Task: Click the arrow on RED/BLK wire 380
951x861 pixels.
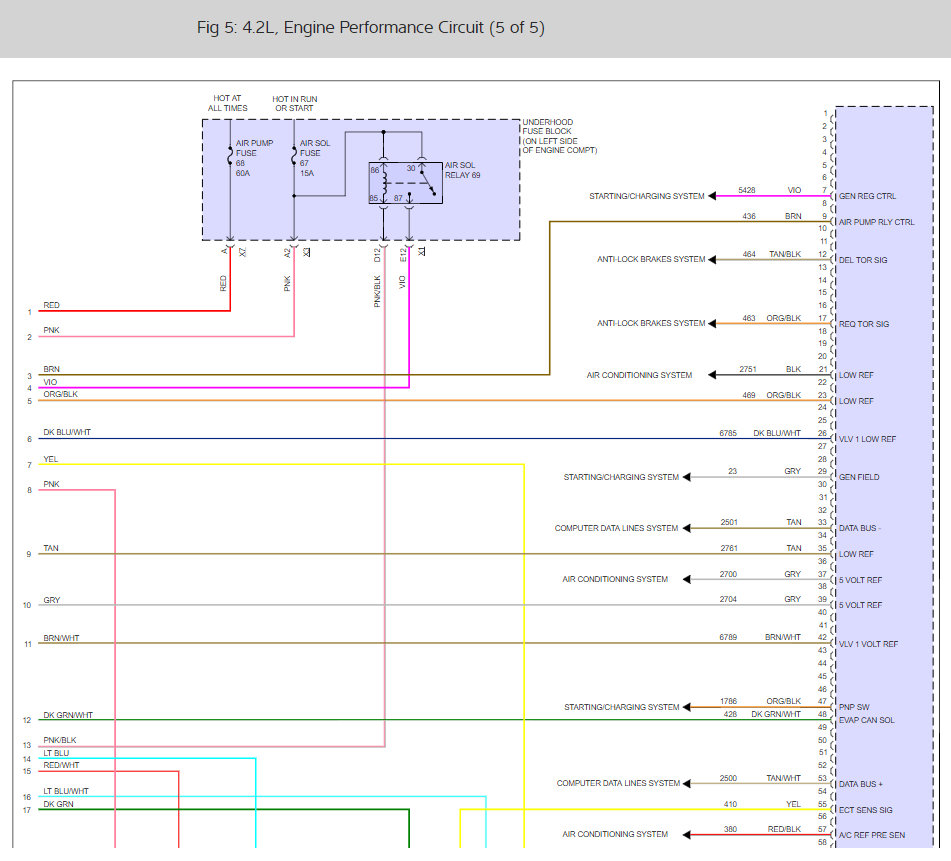Action: tap(688, 834)
